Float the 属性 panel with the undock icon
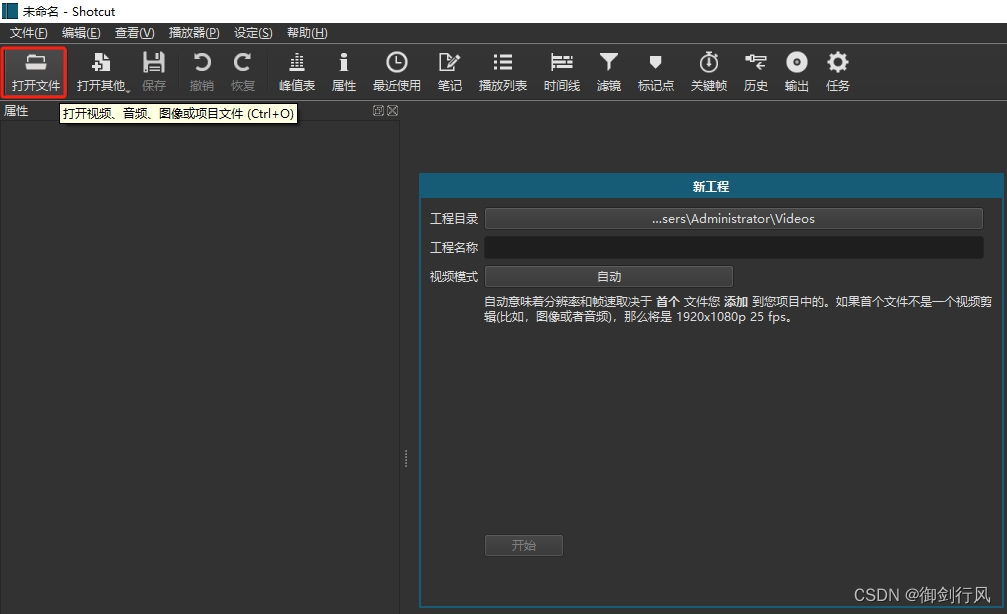 378,110
